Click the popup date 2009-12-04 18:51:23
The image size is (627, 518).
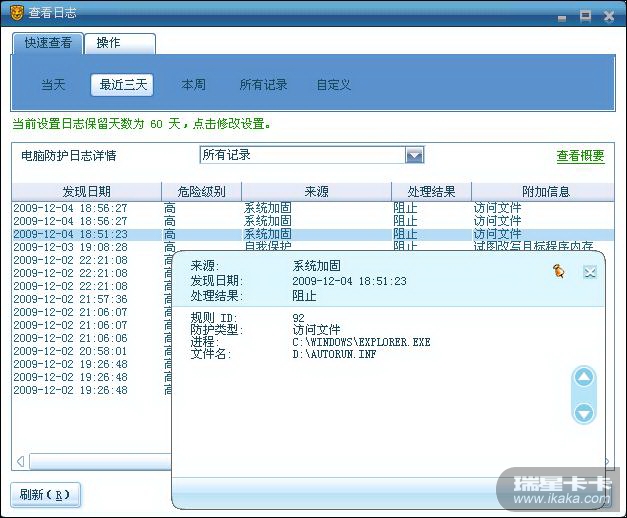[x=349, y=281]
